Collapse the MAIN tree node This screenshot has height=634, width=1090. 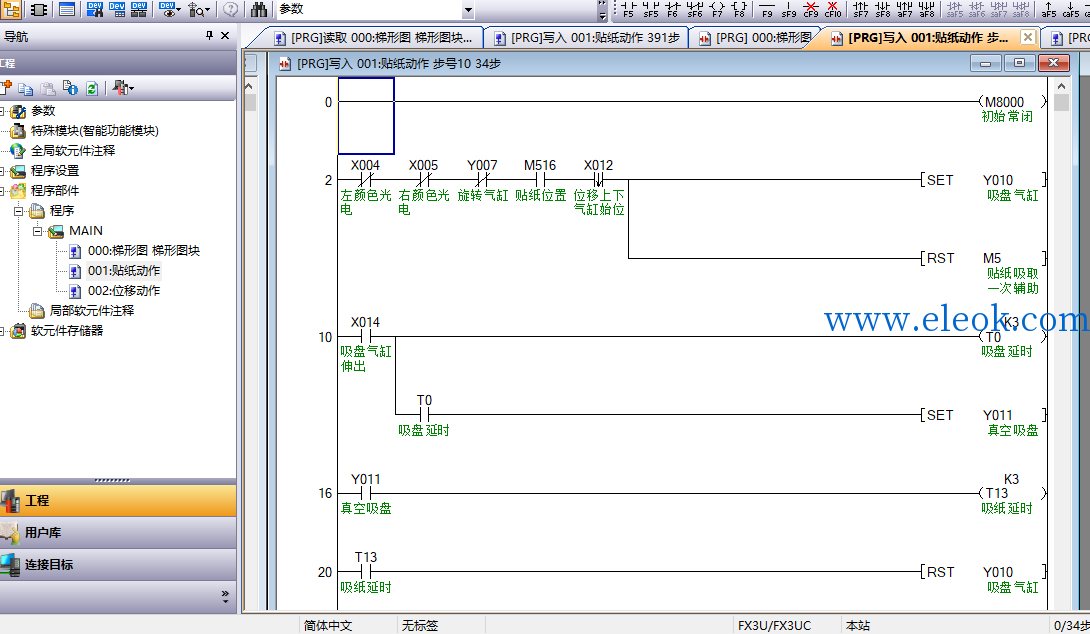point(38,231)
